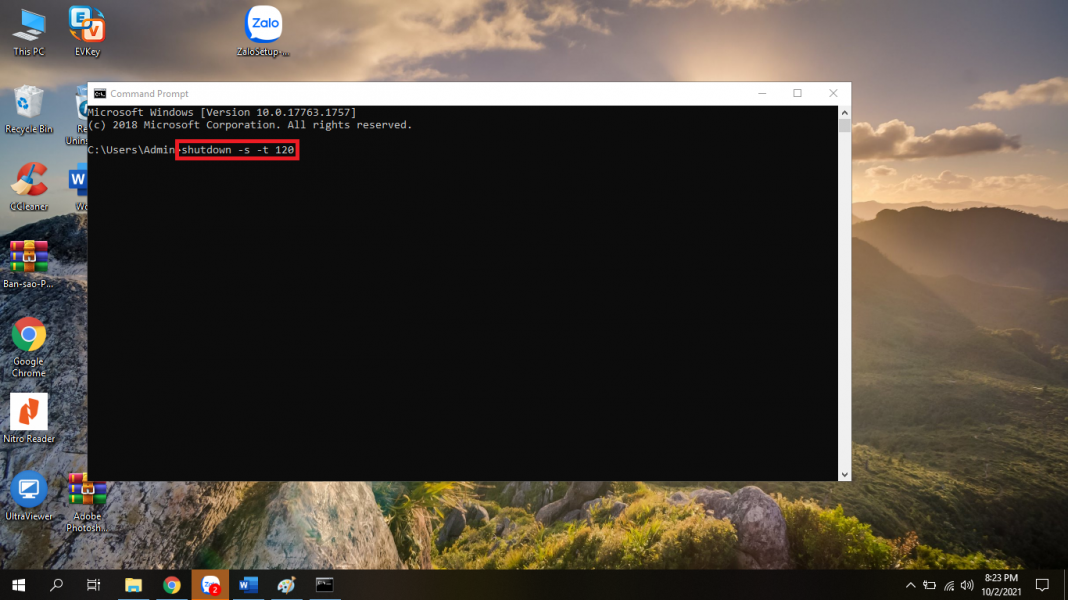The image size is (1068, 600).
Task: Click the Paint icon in the taskbar
Action: click(286, 585)
